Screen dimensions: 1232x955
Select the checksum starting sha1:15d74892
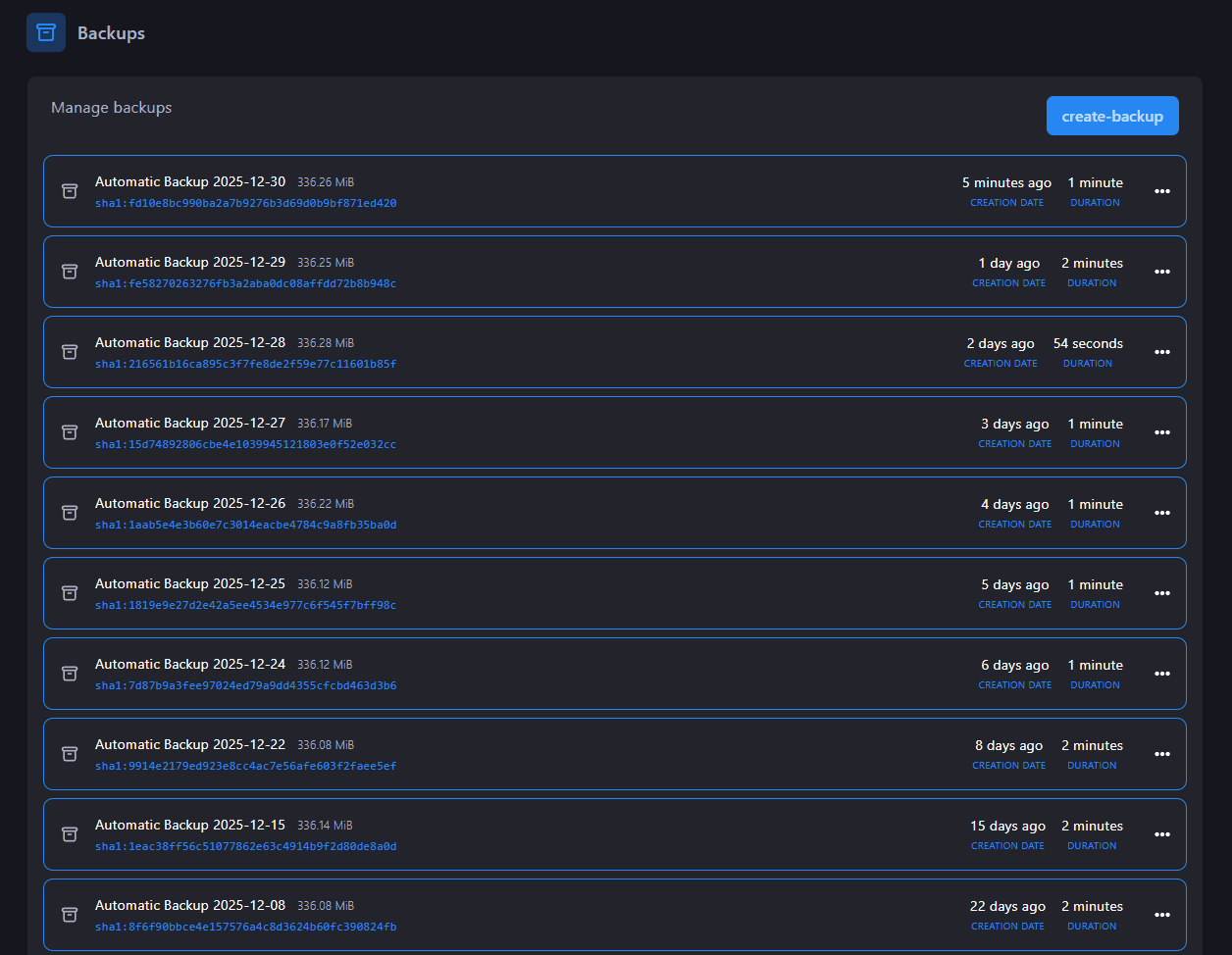pyautogui.click(x=246, y=444)
